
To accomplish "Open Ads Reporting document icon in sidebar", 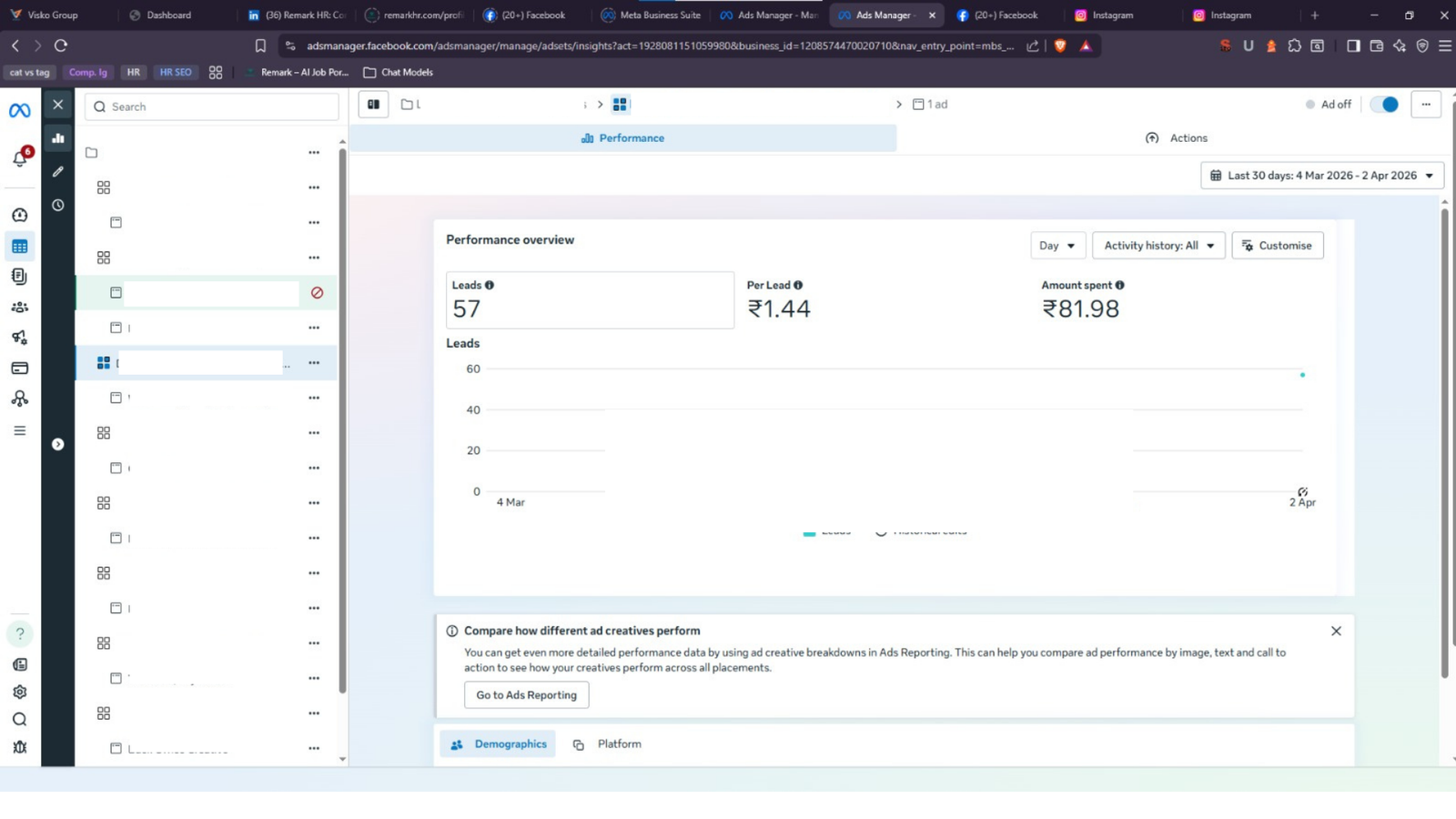I will (x=20, y=277).
